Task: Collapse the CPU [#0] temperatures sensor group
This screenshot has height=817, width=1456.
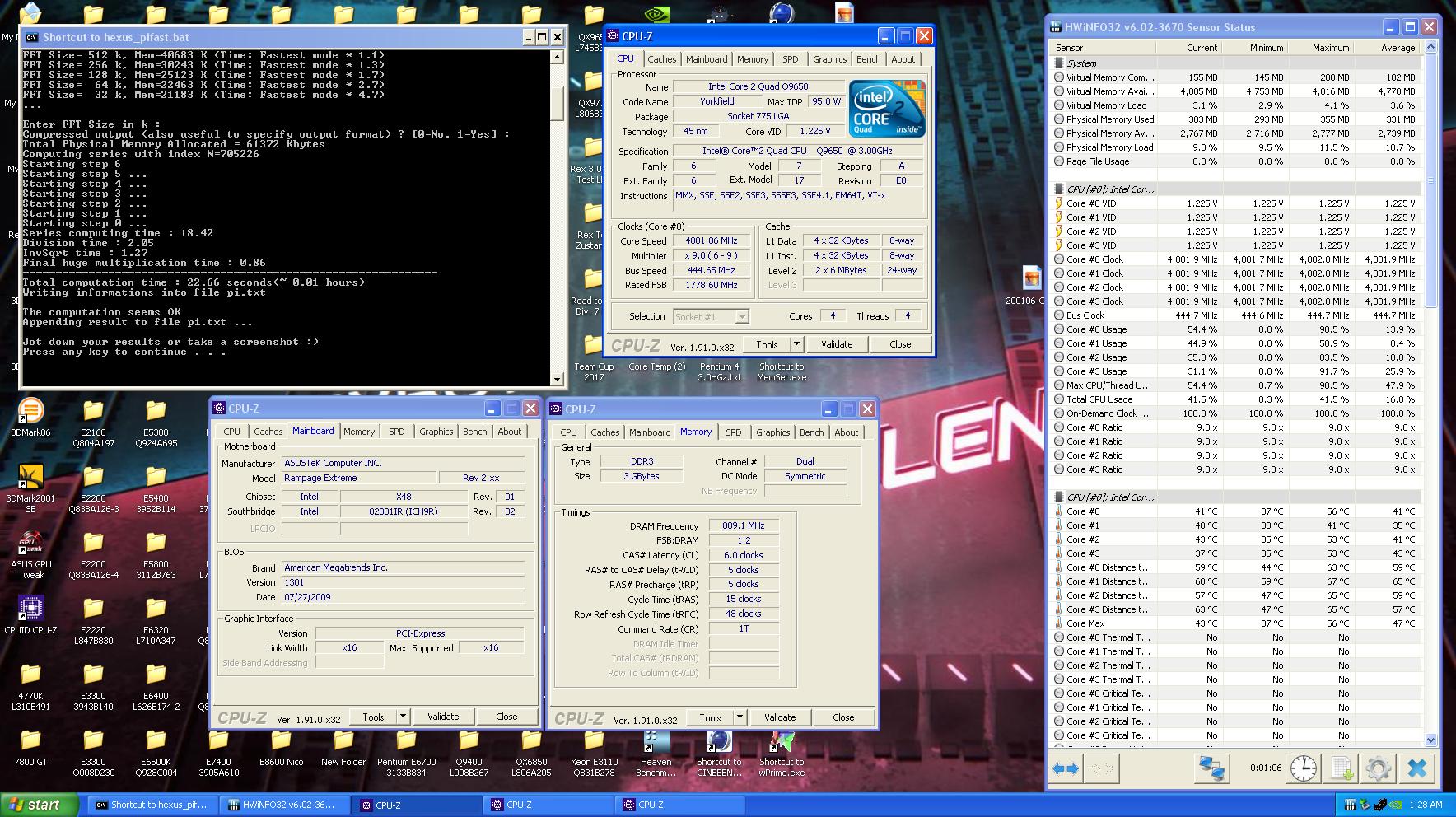Action: coord(1059,497)
